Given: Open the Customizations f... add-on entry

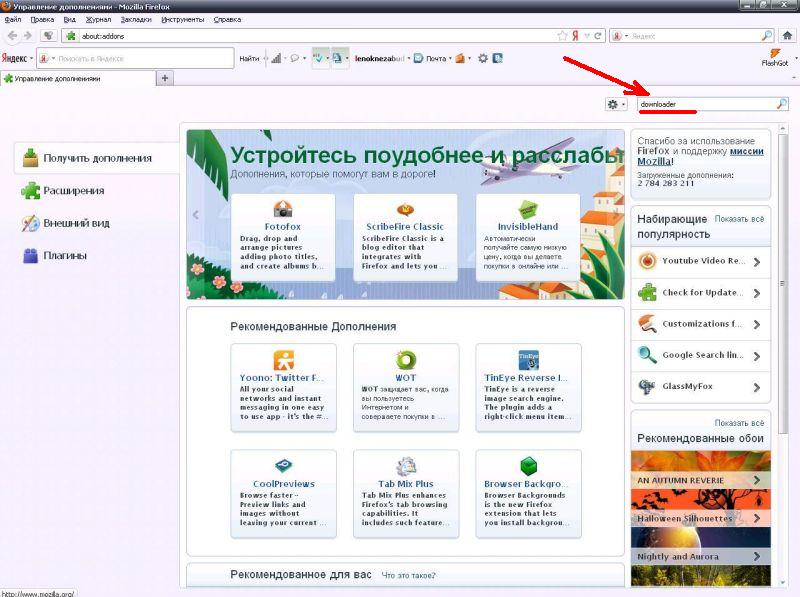Looking at the screenshot, I should coord(700,324).
